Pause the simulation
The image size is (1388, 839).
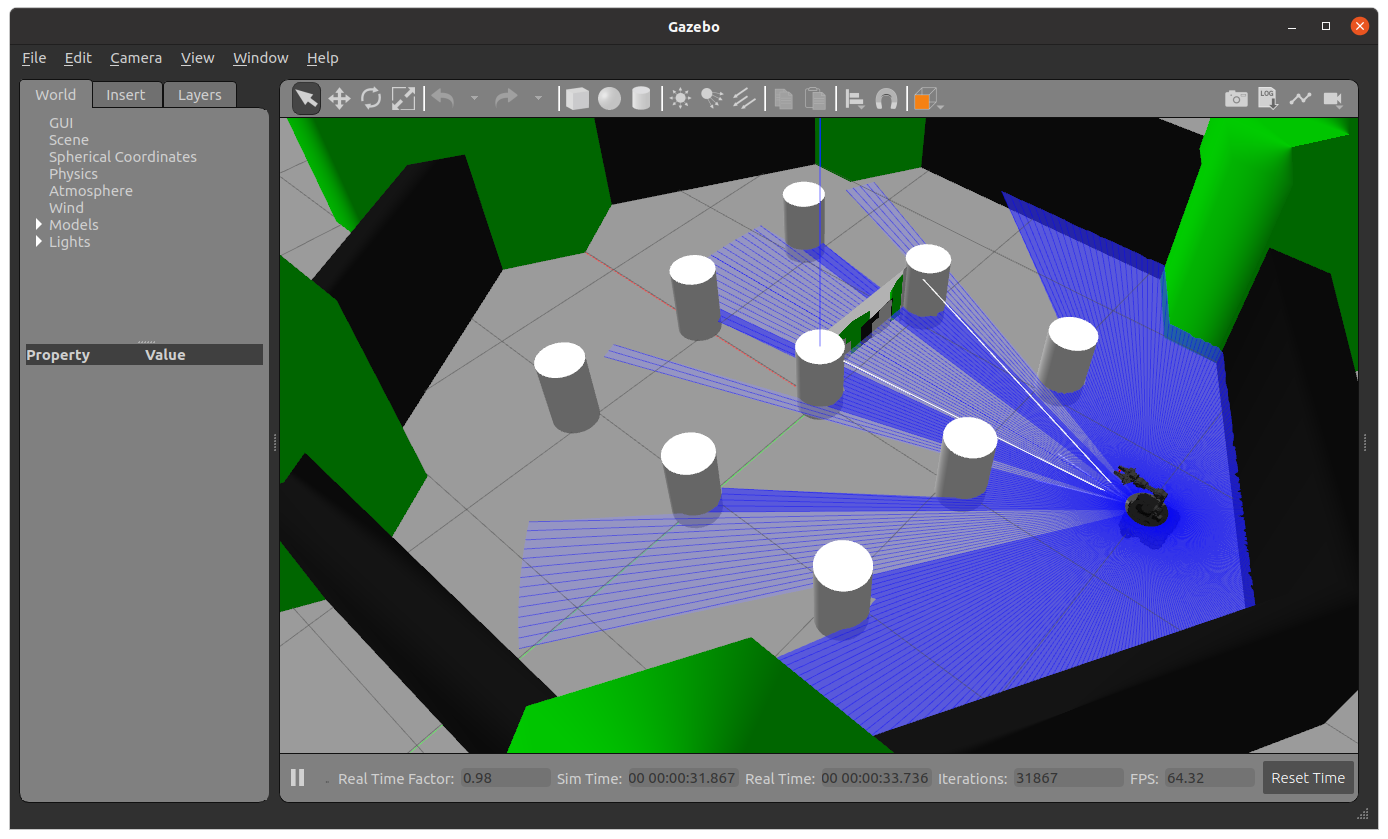[297, 778]
